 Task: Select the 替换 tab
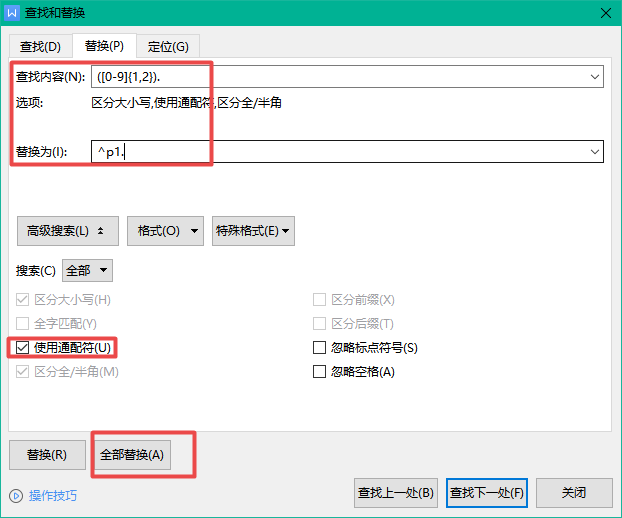click(104, 46)
